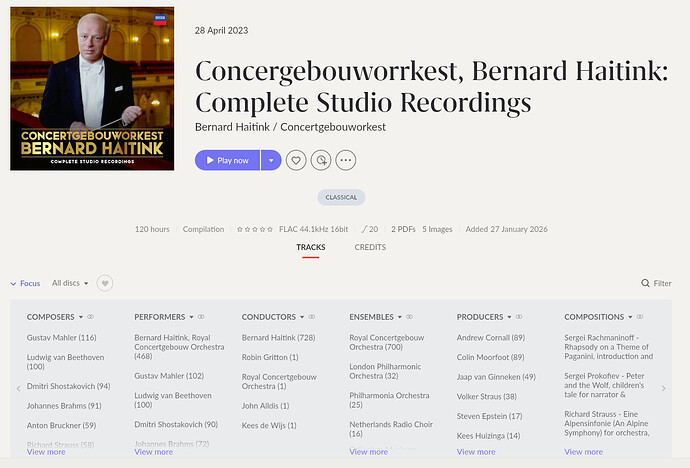The width and height of the screenshot is (690, 468).
Task: Open the three-dots more options menu
Action: pyautogui.click(x=345, y=160)
